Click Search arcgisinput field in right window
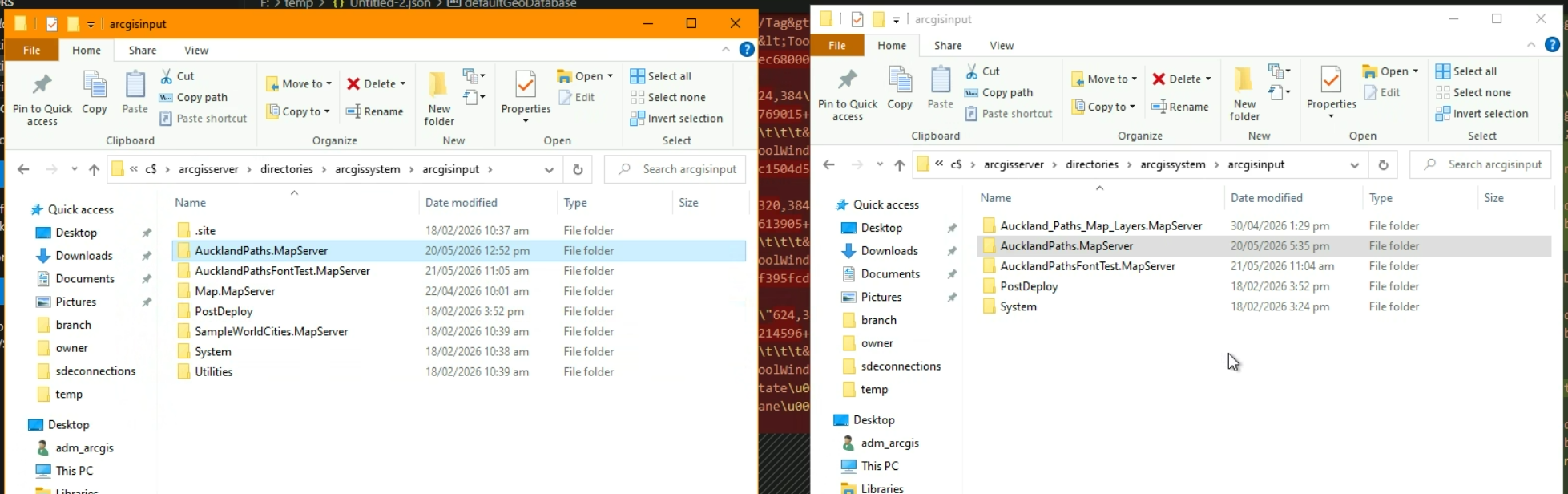The image size is (1568, 494). (x=1481, y=164)
